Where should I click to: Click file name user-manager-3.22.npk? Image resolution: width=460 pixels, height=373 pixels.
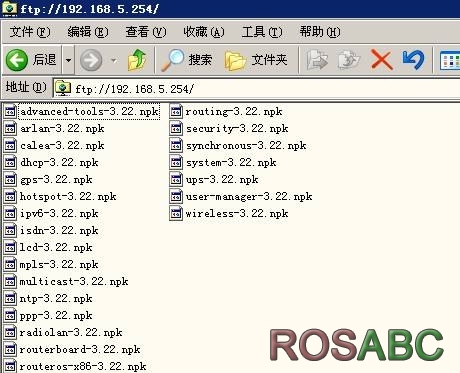coord(249,196)
